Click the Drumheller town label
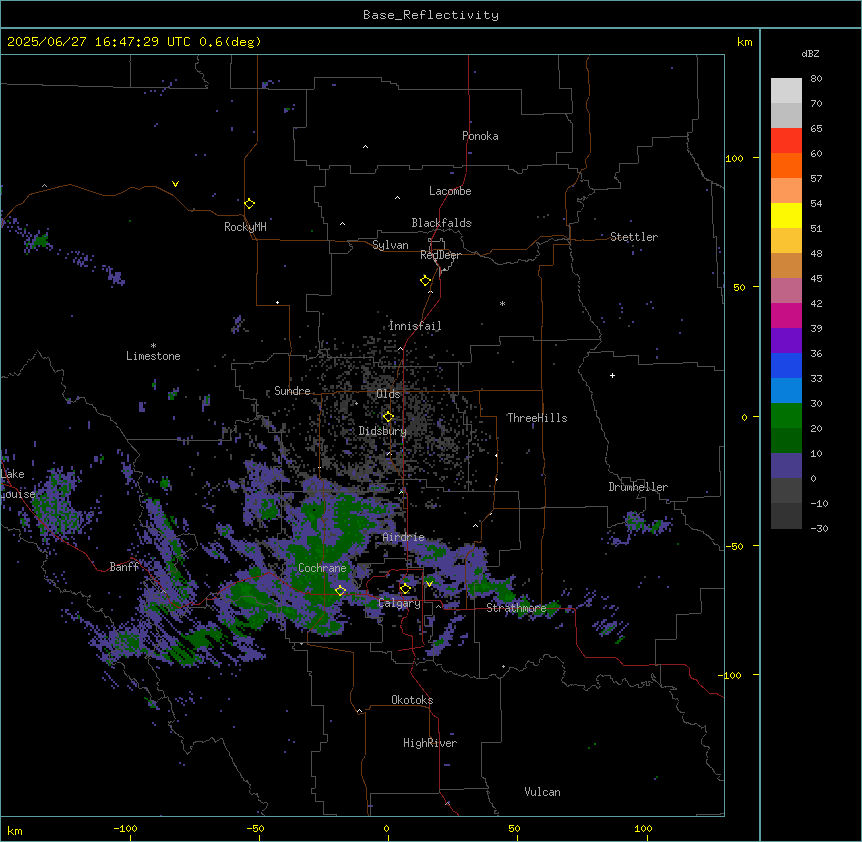The height and width of the screenshot is (842, 862). 638,487
